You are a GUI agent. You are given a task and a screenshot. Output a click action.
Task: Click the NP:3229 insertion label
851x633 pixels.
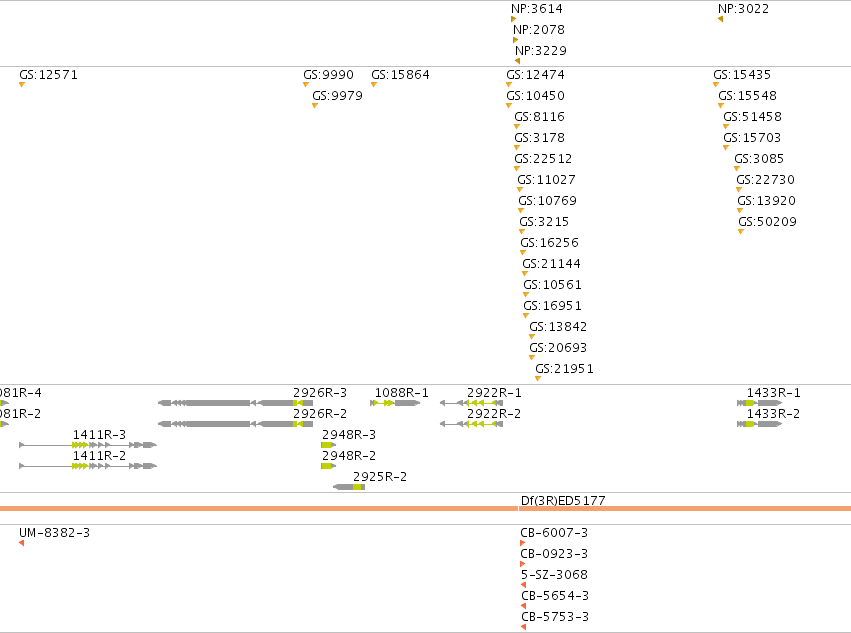coord(541,51)
